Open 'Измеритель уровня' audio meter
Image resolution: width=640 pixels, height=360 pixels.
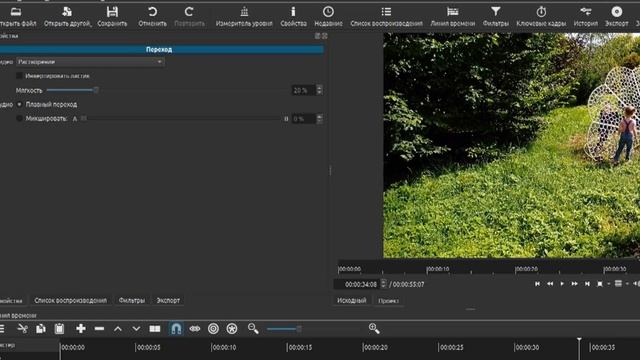[x=244, y=16]
